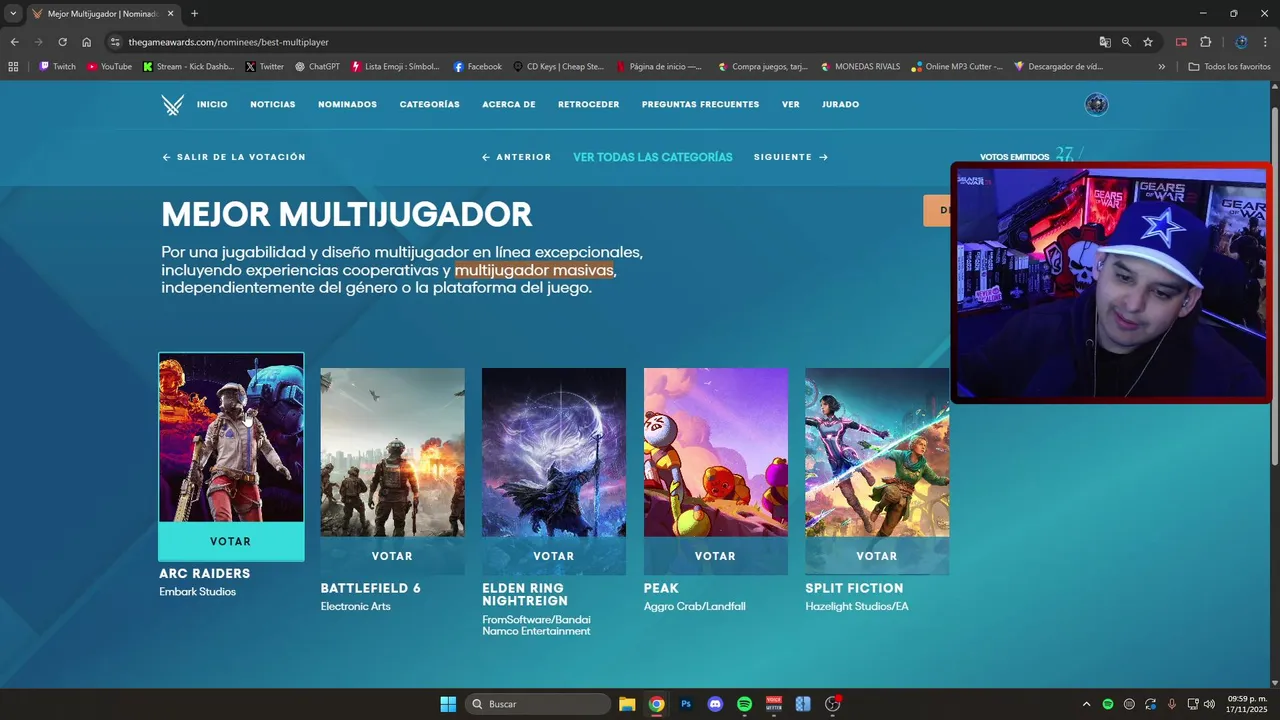Open a new browser tab
This screenshot has width=1280, height=720.
[x=194, y=14]
